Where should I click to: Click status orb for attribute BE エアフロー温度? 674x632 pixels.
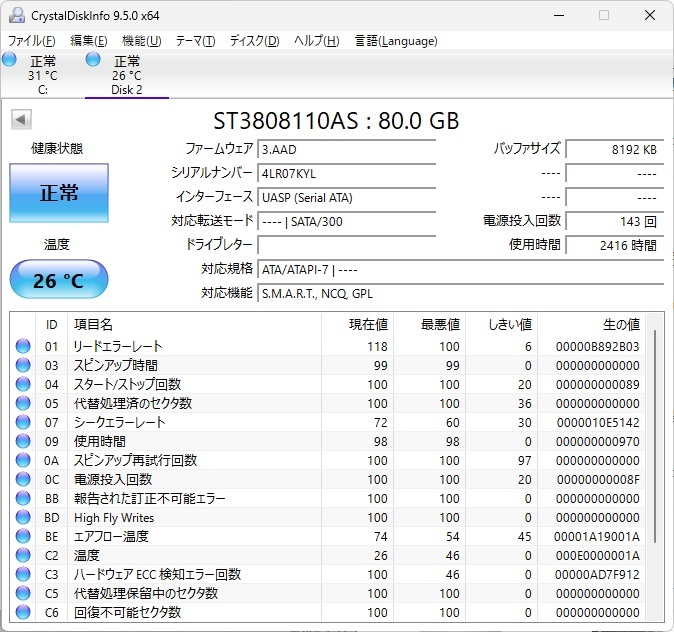coord(23,536)
